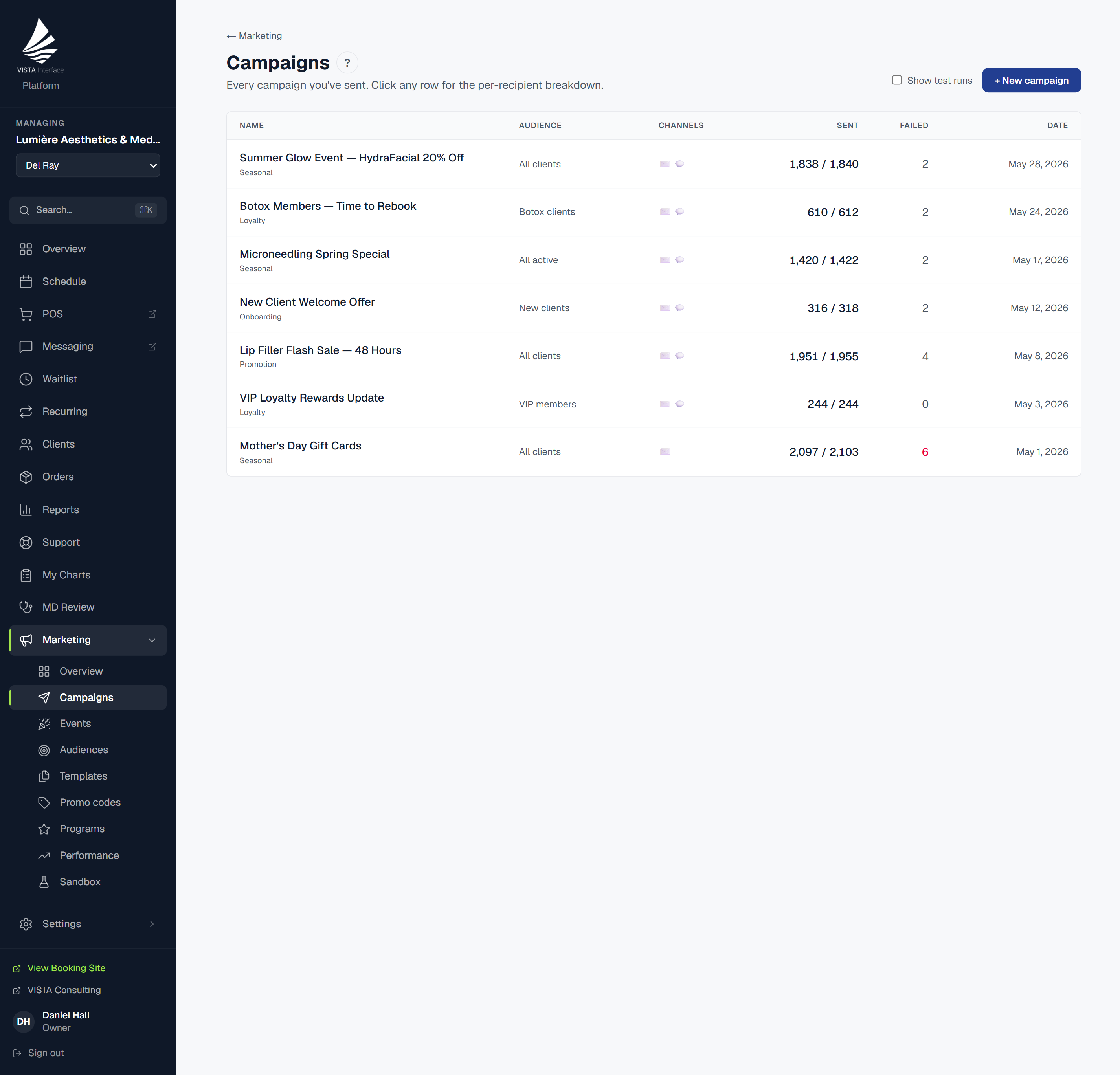Open the Microneedling Spring Special campaign

coord(654,260)
